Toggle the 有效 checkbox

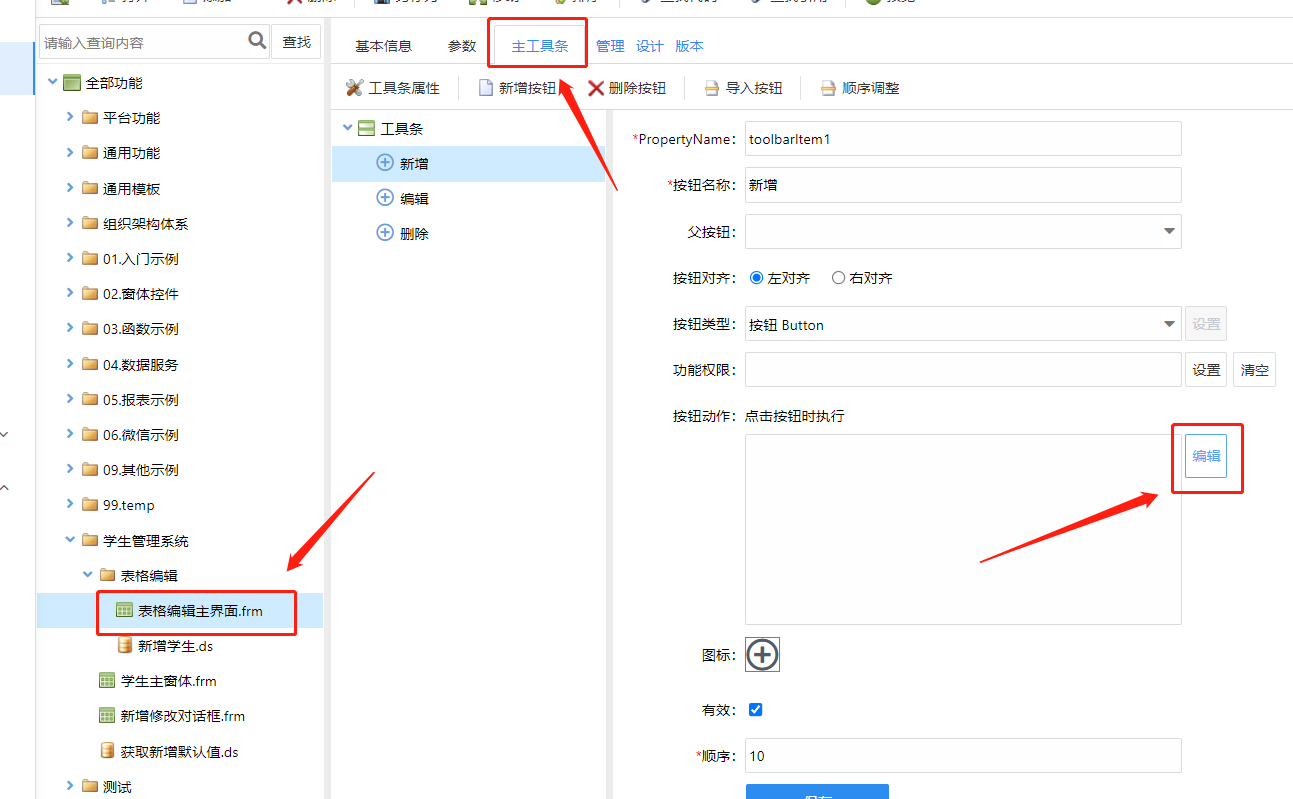tap(756, 710)
